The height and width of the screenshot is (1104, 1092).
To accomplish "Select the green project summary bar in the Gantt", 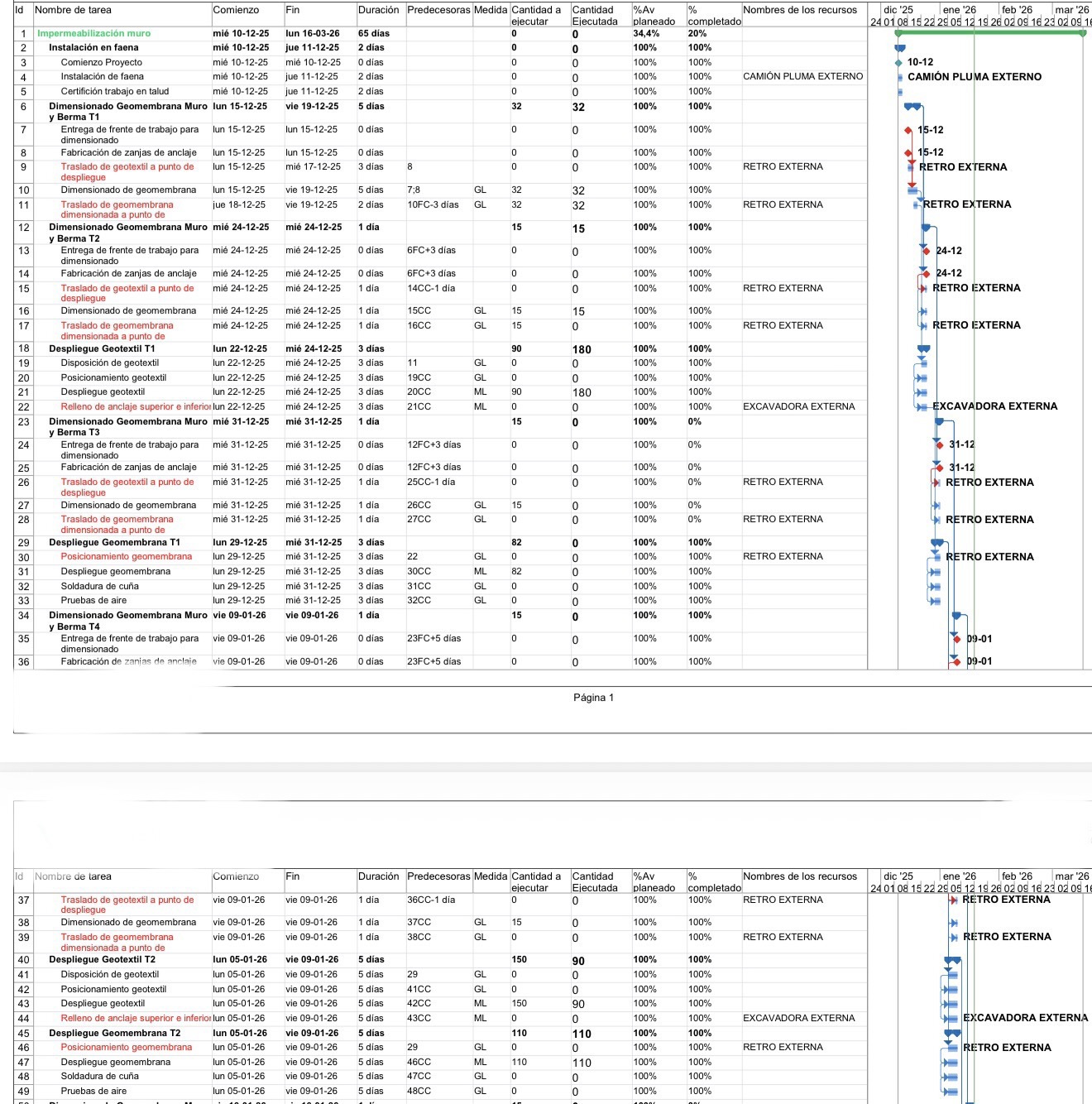I will pyautogui.click(x=990, y=33).
